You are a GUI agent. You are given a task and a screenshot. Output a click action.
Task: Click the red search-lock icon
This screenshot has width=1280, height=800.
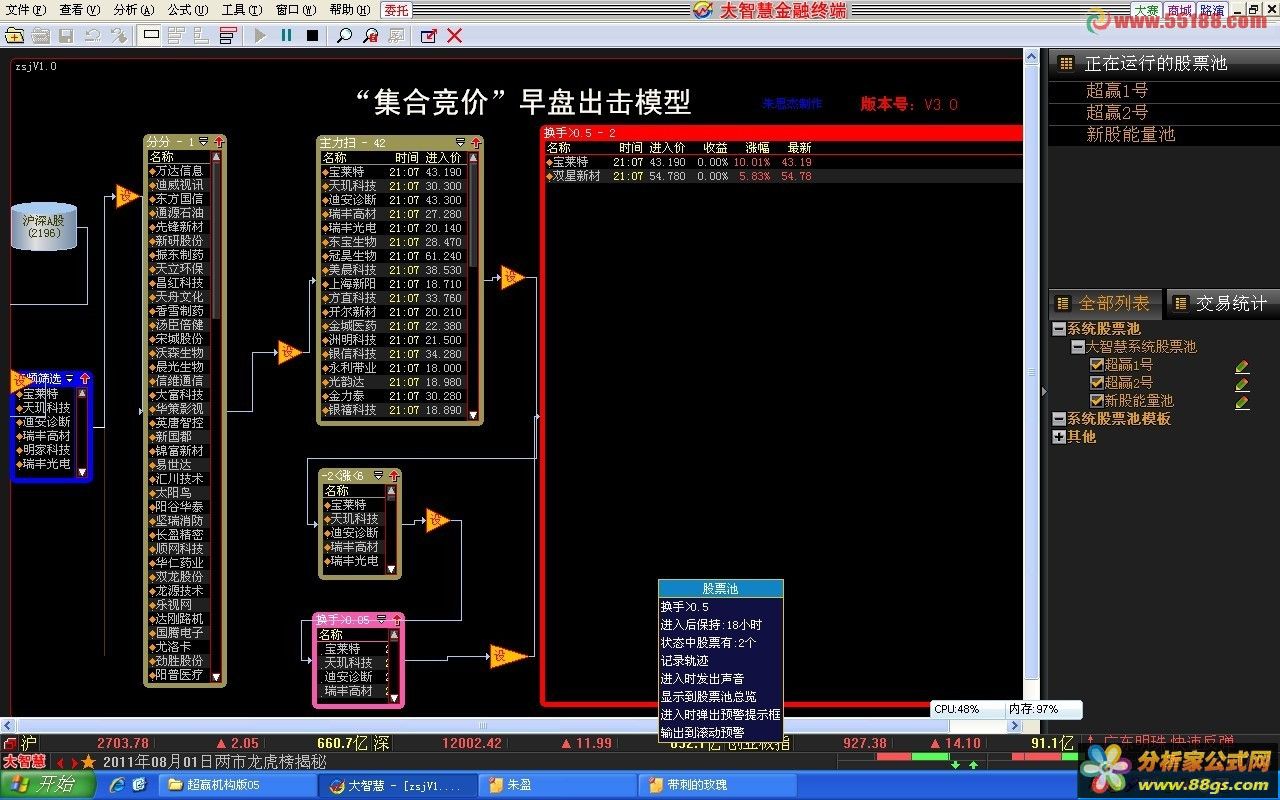pyautogui.click(x=370, y=35)
